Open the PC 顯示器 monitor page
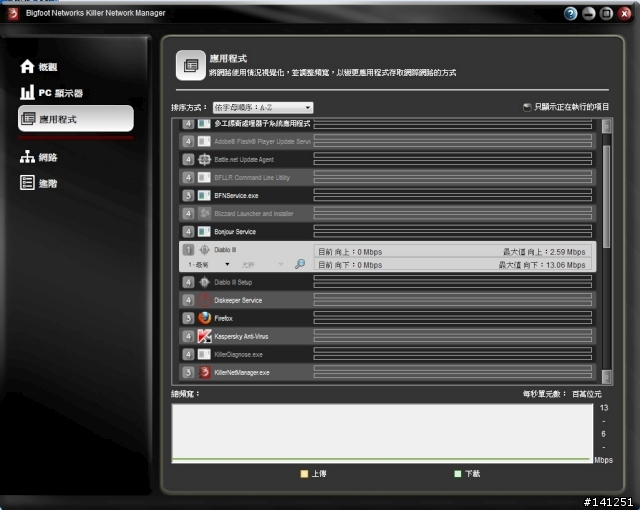The height and width of the screenshot is (510, 640). pos(60,93)
